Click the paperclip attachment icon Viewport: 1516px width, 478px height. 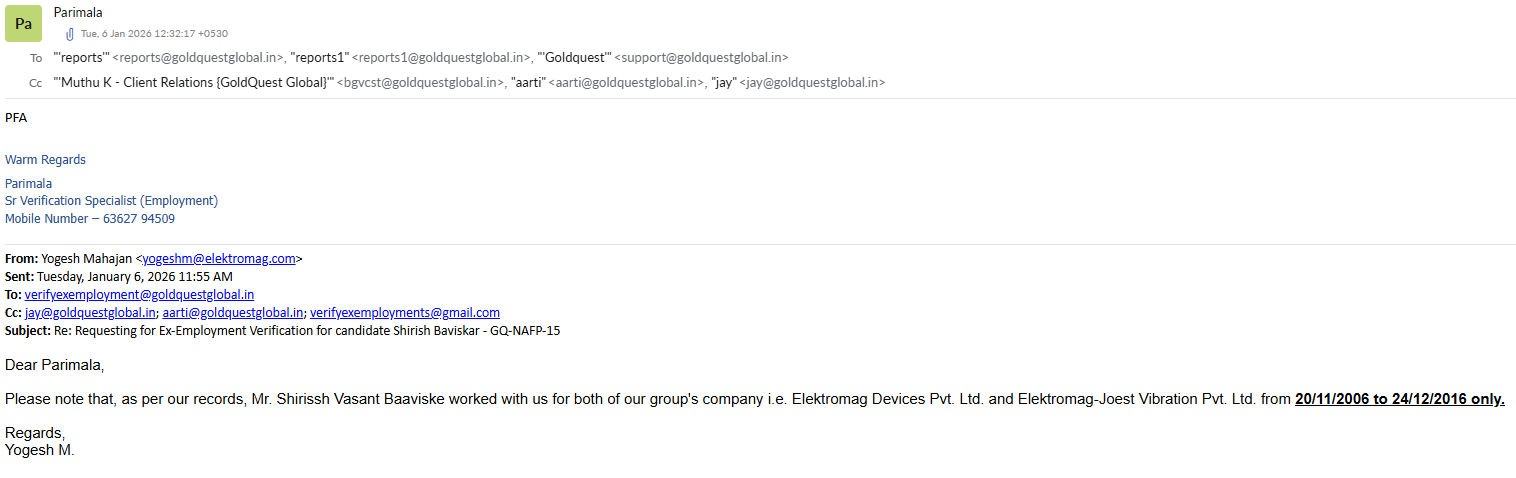coord(70,34)
